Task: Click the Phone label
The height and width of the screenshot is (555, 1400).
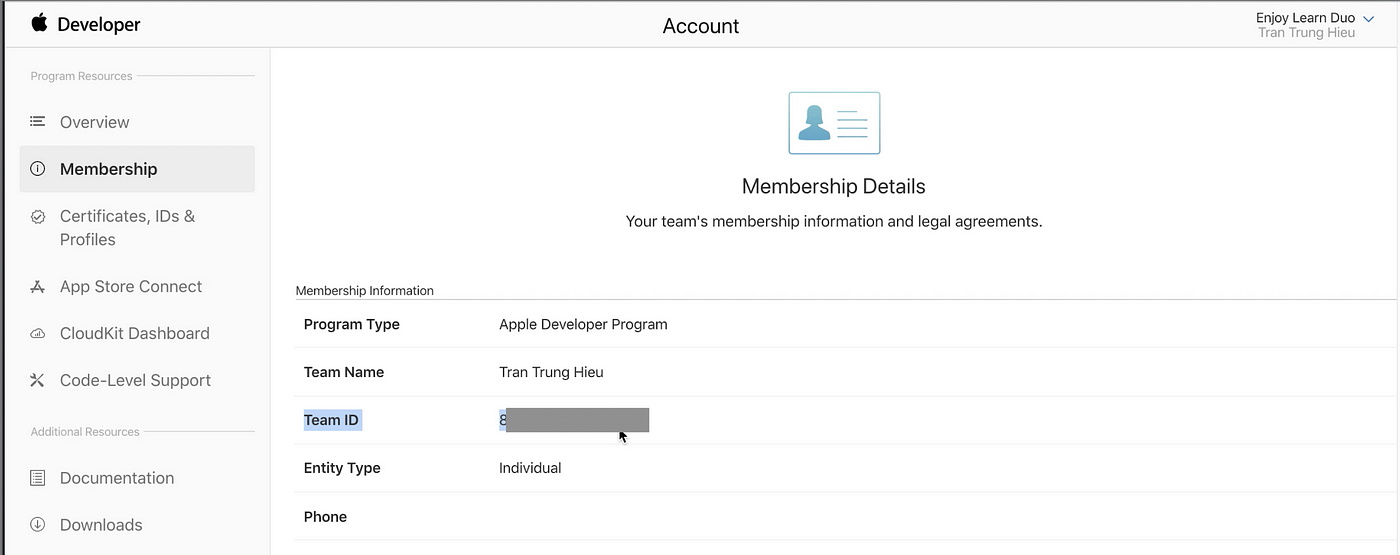Action: [325, 517]
